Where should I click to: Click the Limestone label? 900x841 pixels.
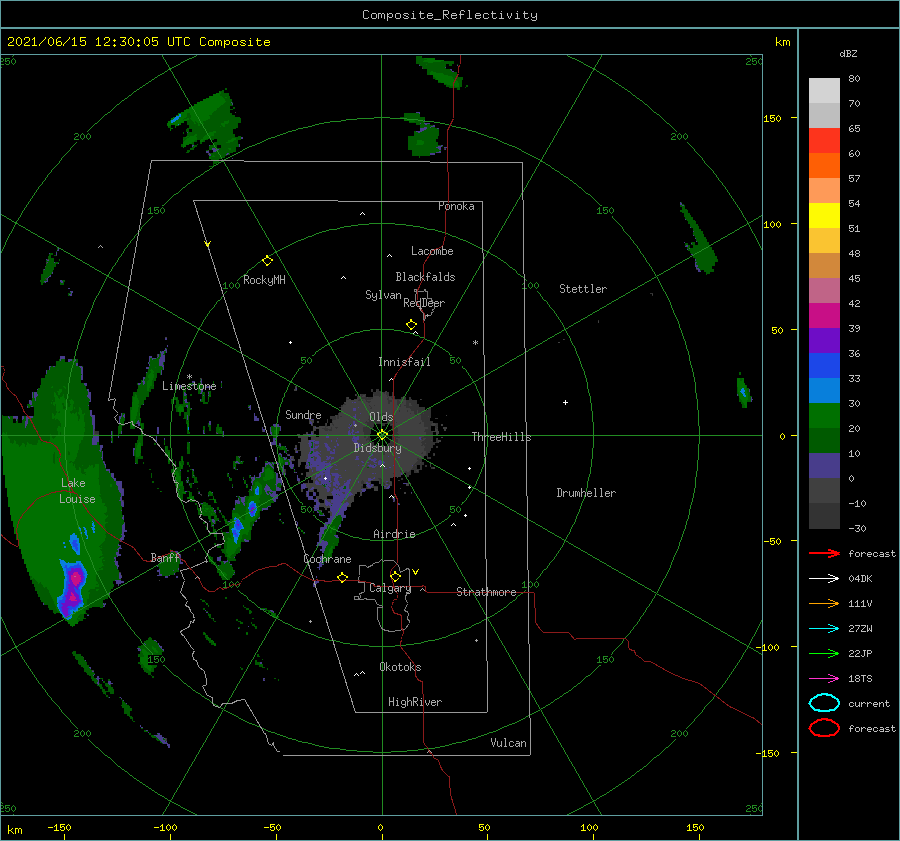189,386
